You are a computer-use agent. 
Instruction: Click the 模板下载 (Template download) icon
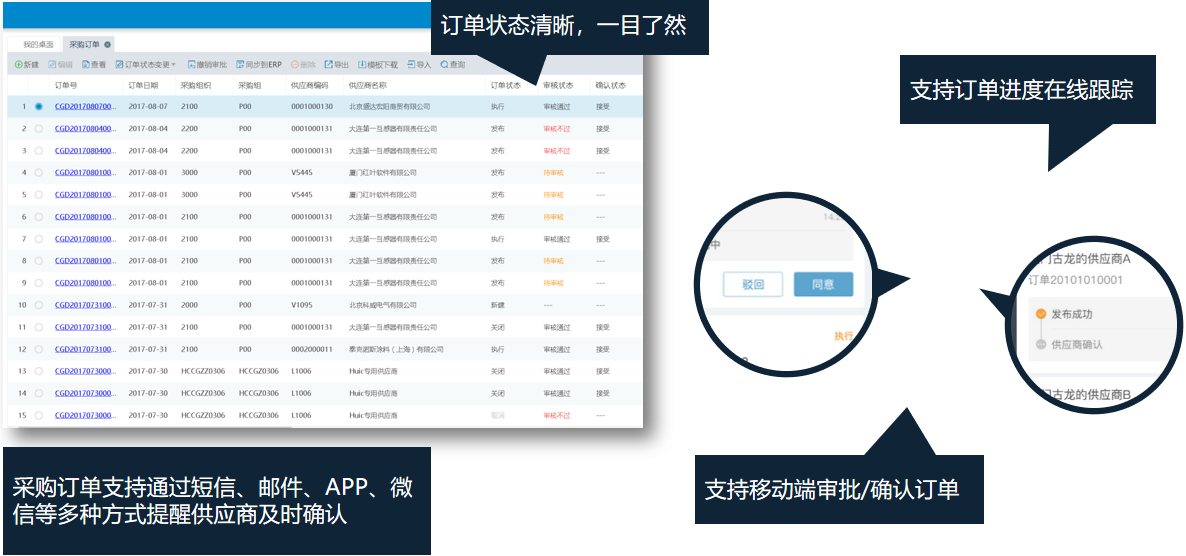pyautogui.click(x=361, y=65)
